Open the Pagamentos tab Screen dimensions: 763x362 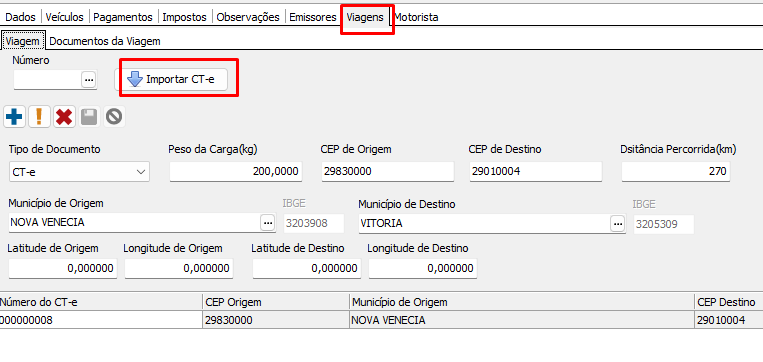pos(123,17)
